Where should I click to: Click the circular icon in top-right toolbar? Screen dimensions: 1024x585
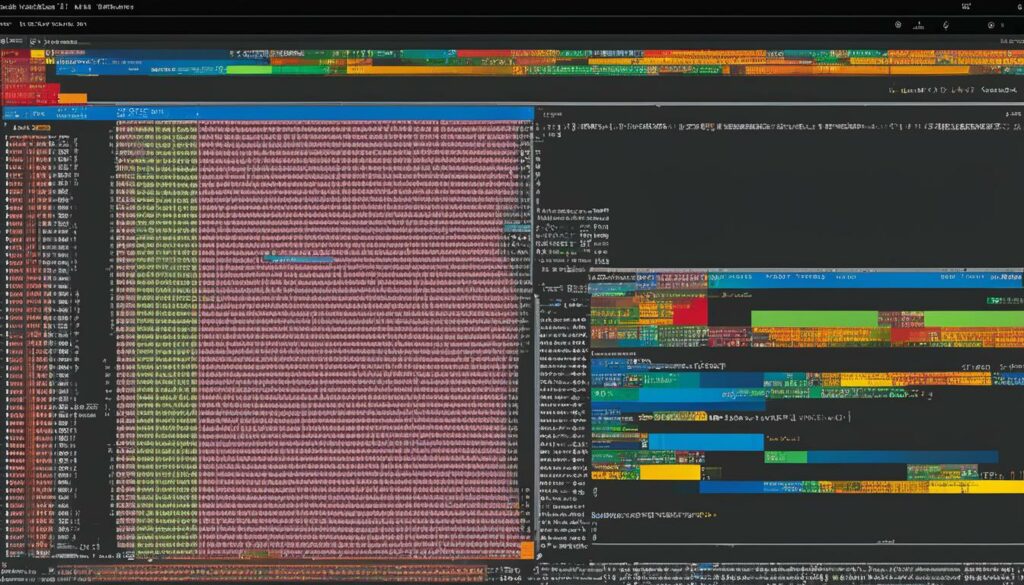coord(898,25)
